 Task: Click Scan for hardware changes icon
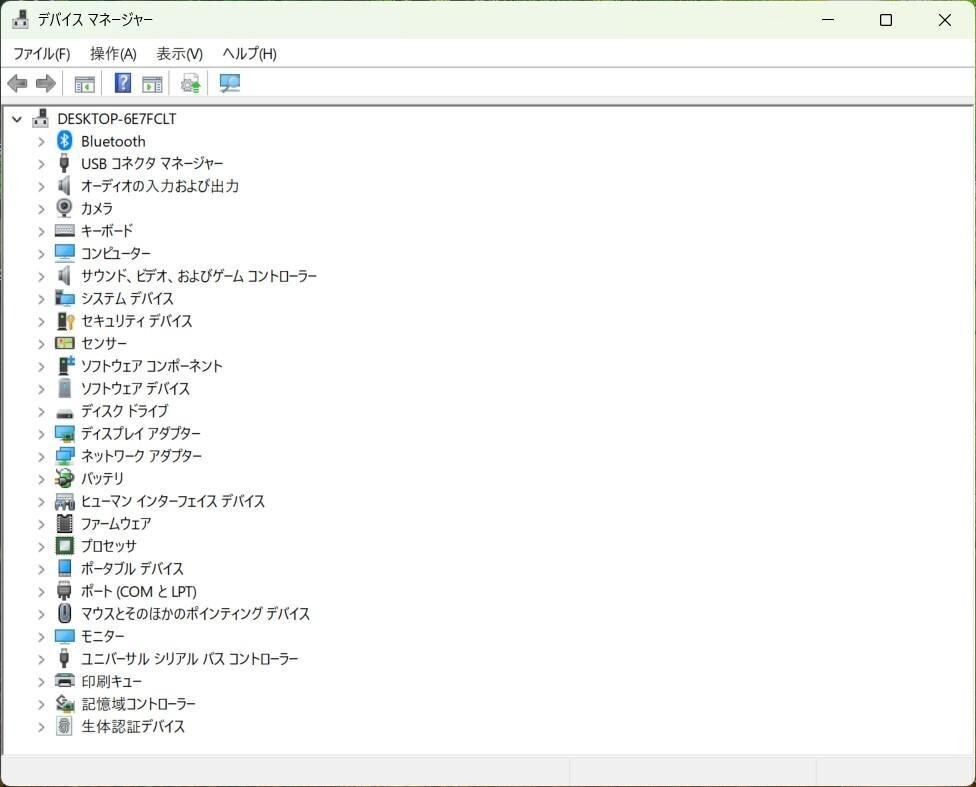coord(230,83)
